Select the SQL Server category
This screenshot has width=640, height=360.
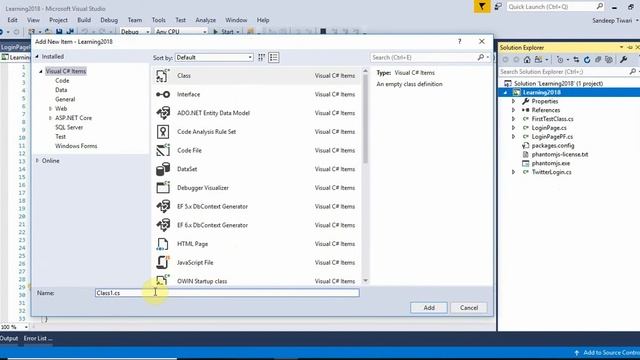pos(69,127)
